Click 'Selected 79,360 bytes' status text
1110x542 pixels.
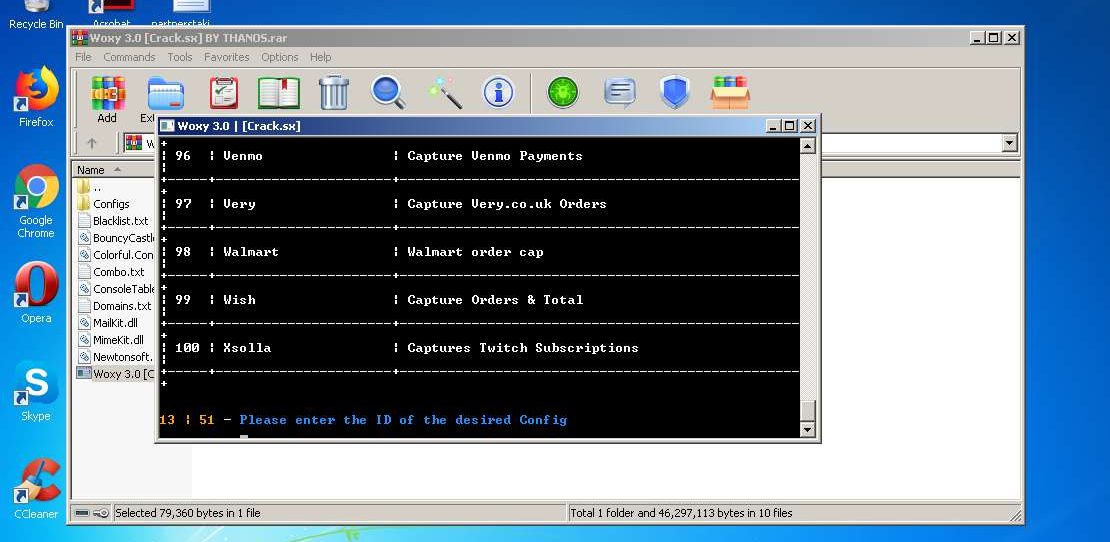tap(188, 513)
